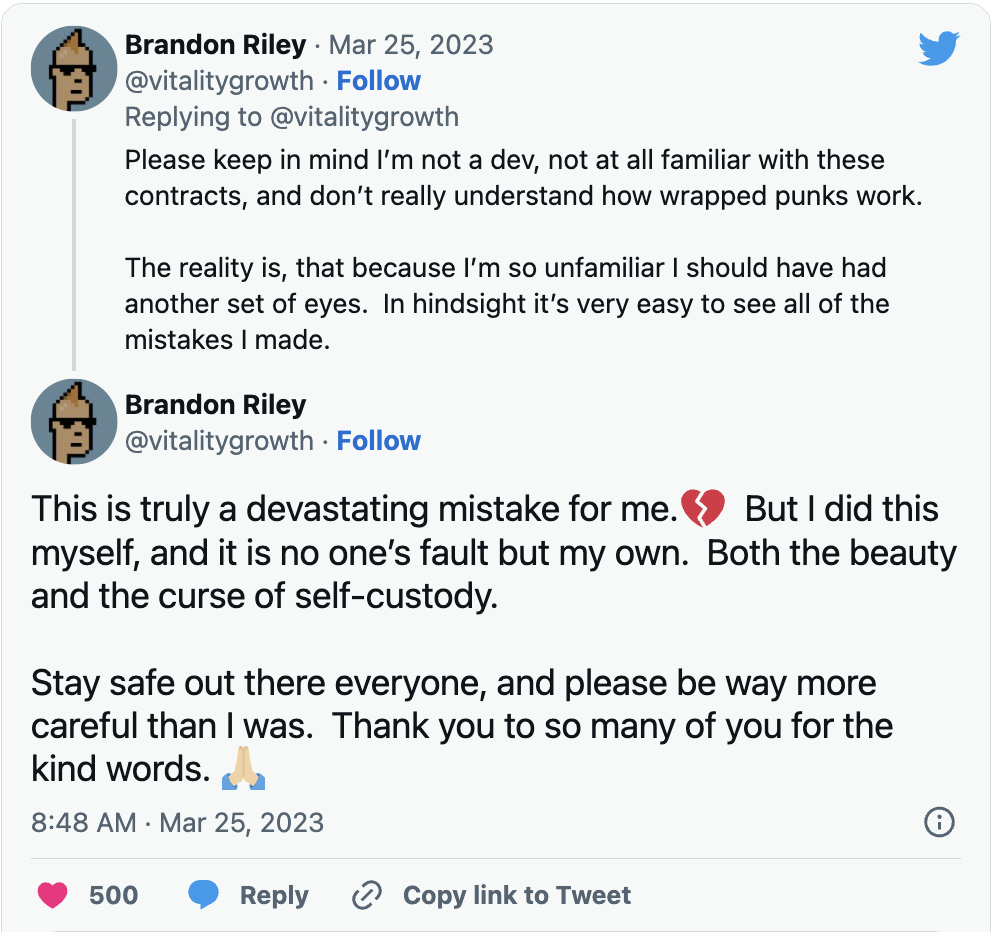The width and height of the screenshot is (992, 932).
Task: Open the avatar on the main tweet
Action: [75, 423]
